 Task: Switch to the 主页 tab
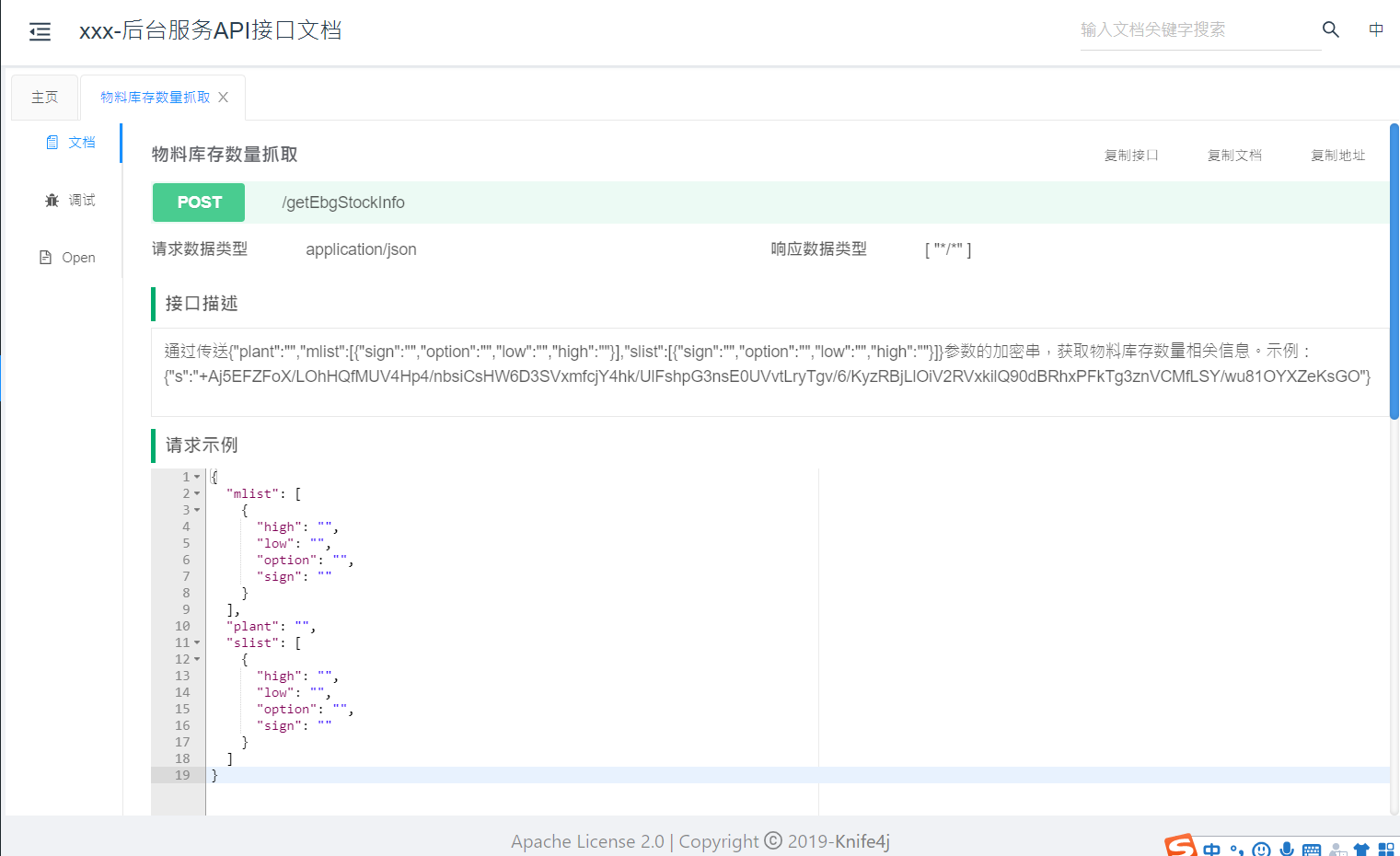(x=44, y=96)
